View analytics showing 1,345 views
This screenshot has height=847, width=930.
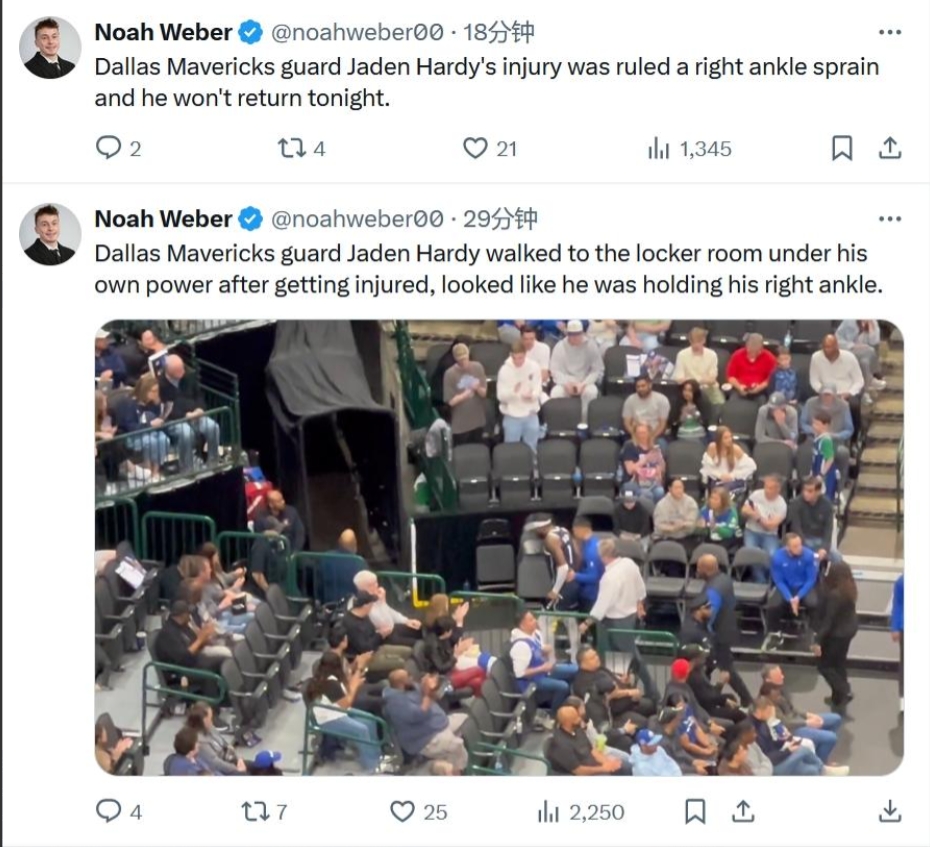coord(689,148)
